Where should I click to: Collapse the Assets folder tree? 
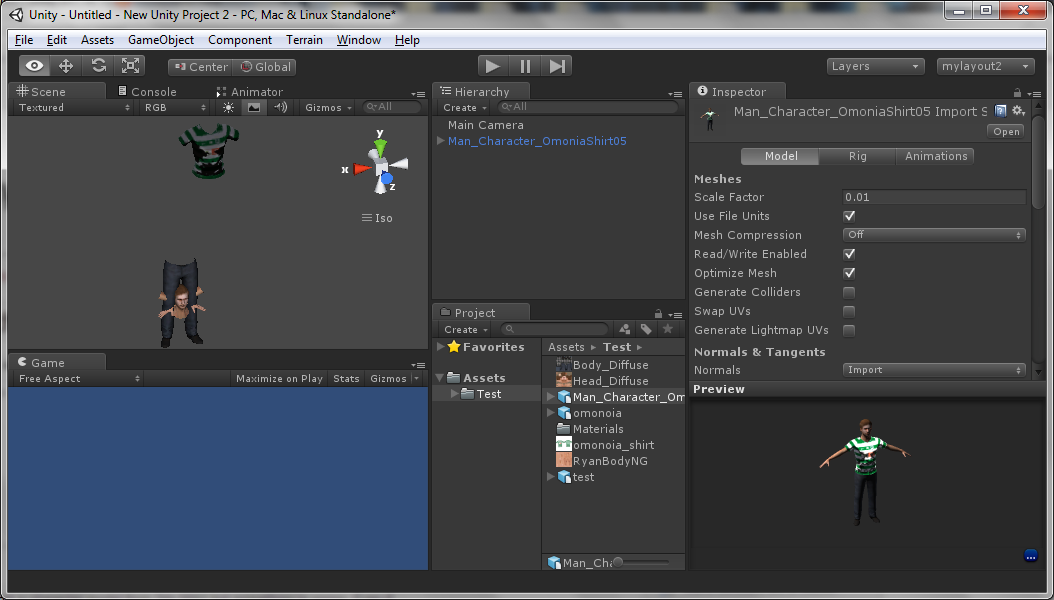440,378
